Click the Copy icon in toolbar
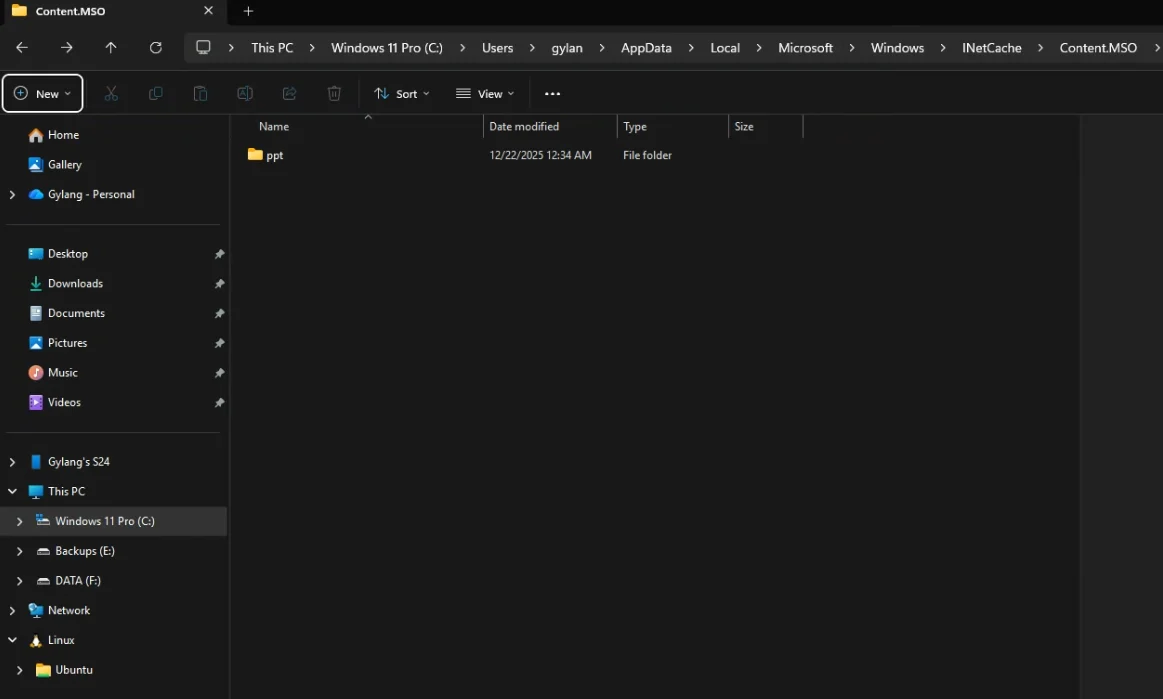 (156, 93)
